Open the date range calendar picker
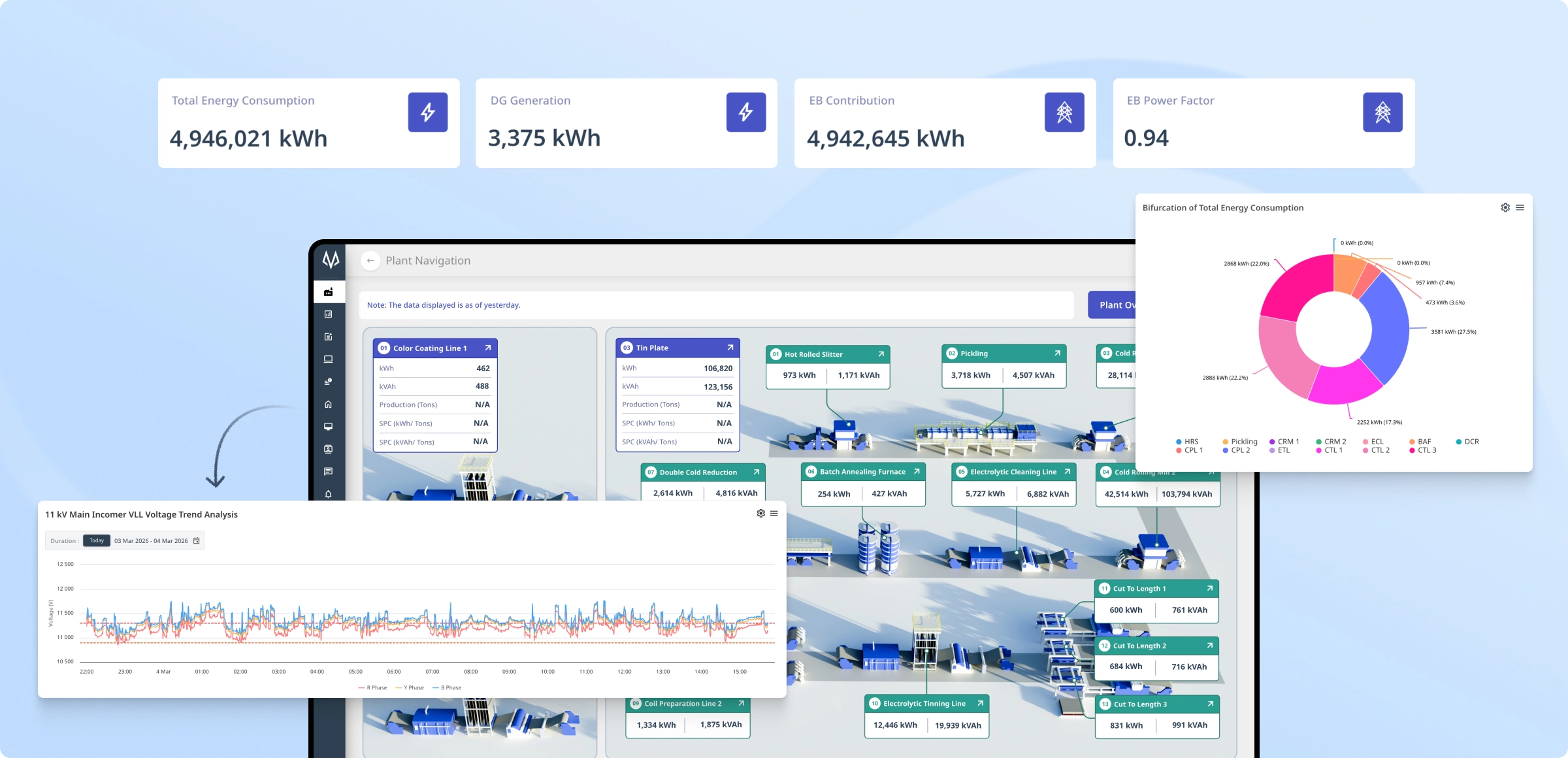This screenshot has height=758, width=1568. tap(197, 541)
